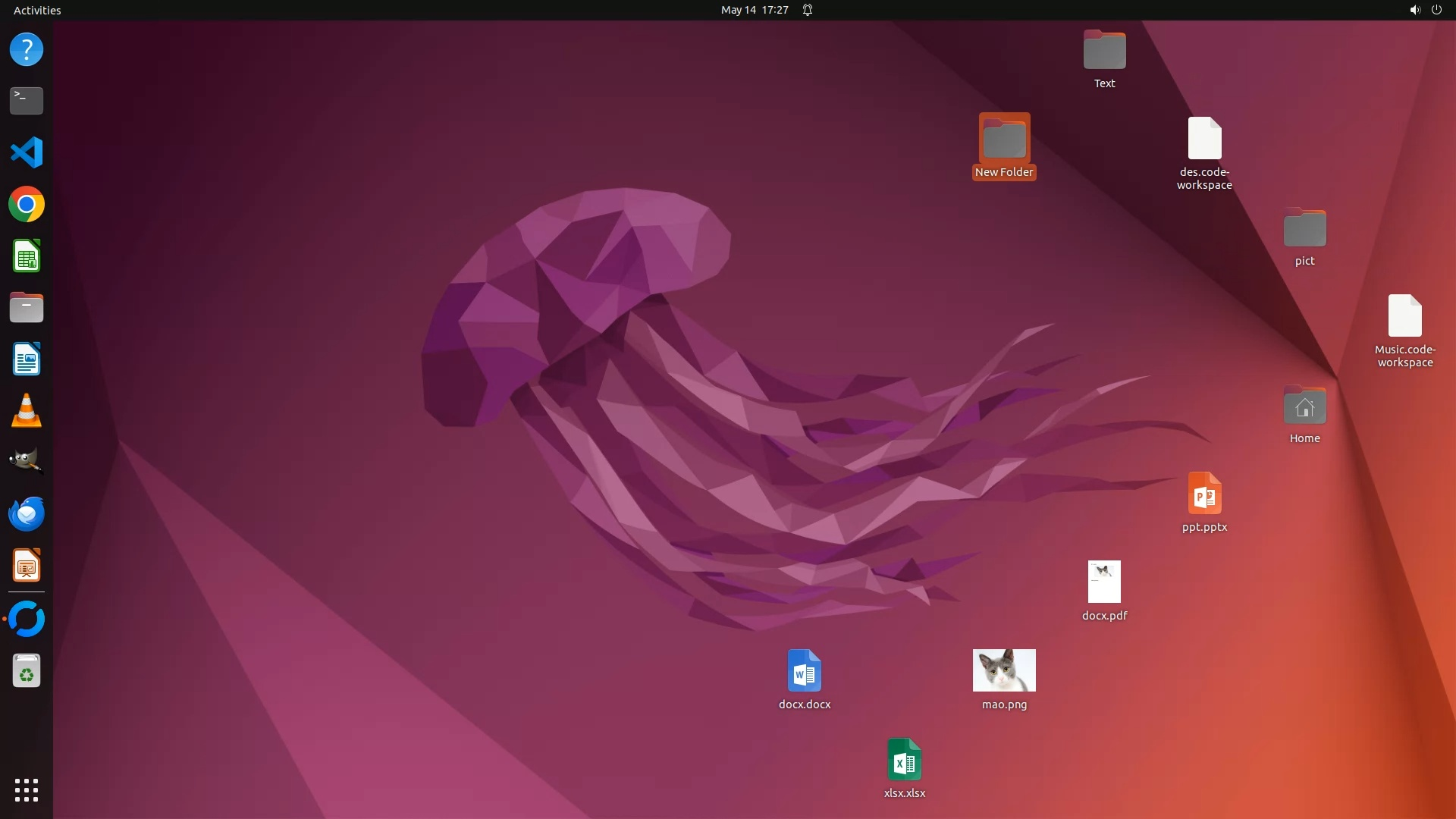Open the date and time menu
The width and height of the screenshot is (1456, 819).
point(755,10)
